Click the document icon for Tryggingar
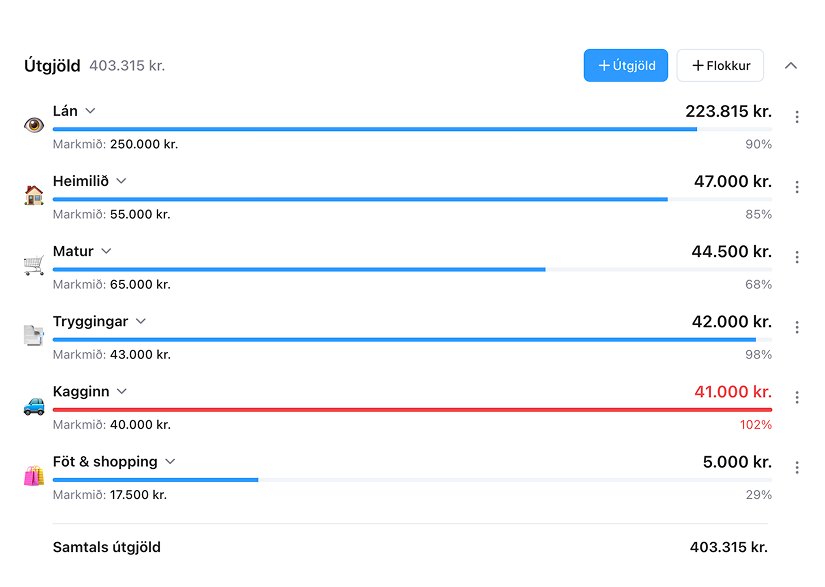Viewport: 825px width, 587px height. pyautogui.click(x=35, y=335)
